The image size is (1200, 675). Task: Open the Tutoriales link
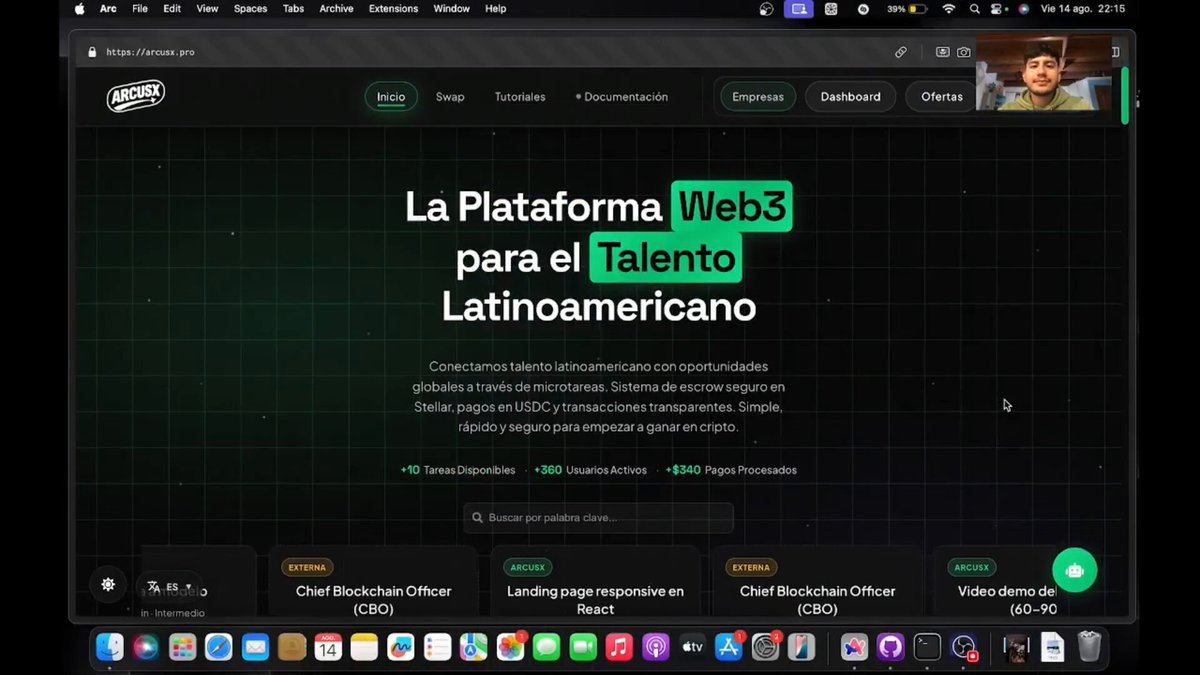(520, 97)
